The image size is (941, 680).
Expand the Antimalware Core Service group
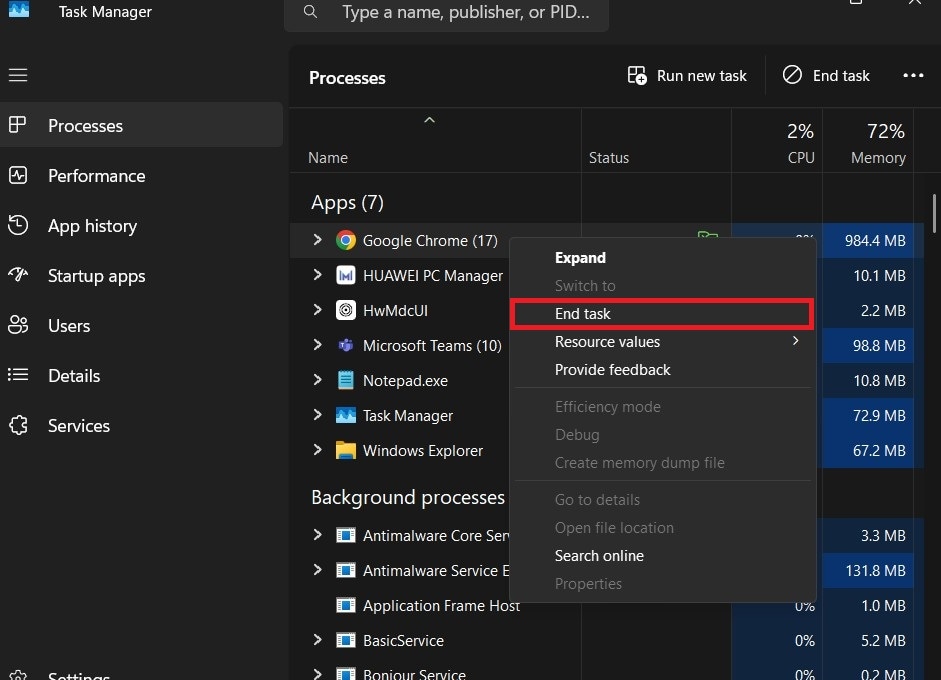point(317,534)
